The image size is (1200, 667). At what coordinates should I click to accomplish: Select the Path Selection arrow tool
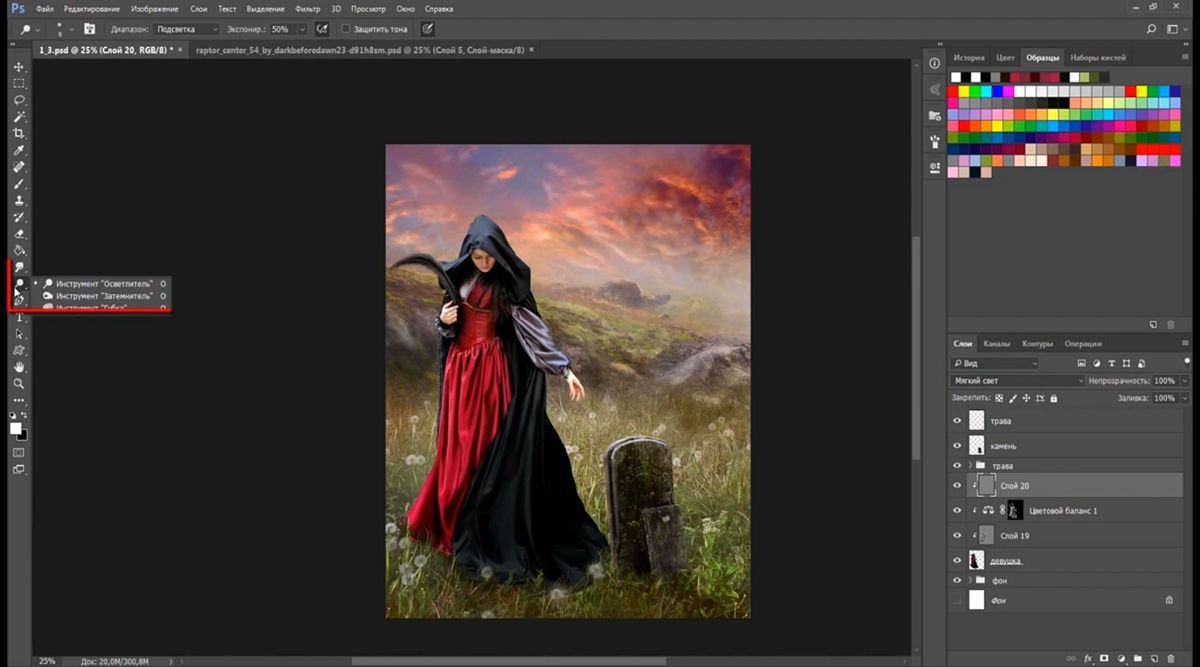[x=19, y=334]
